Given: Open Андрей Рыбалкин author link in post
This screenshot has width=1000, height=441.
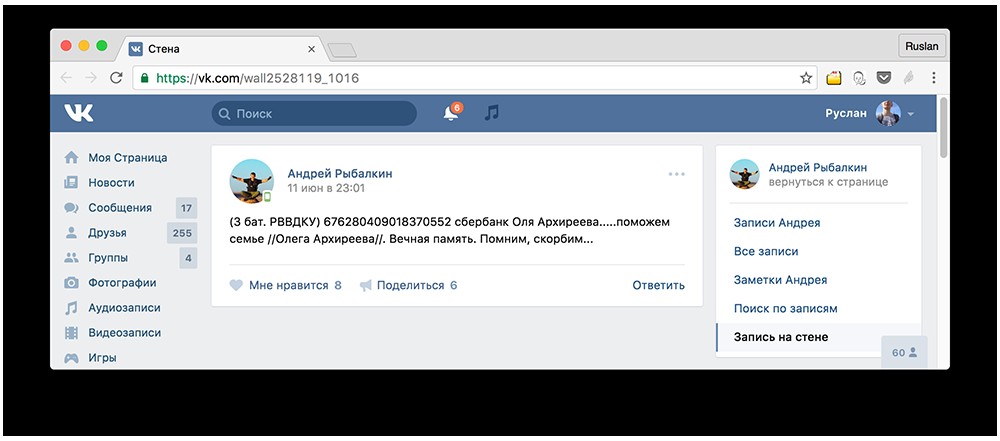Looking at the screenshot, I should tap(340, 174).
